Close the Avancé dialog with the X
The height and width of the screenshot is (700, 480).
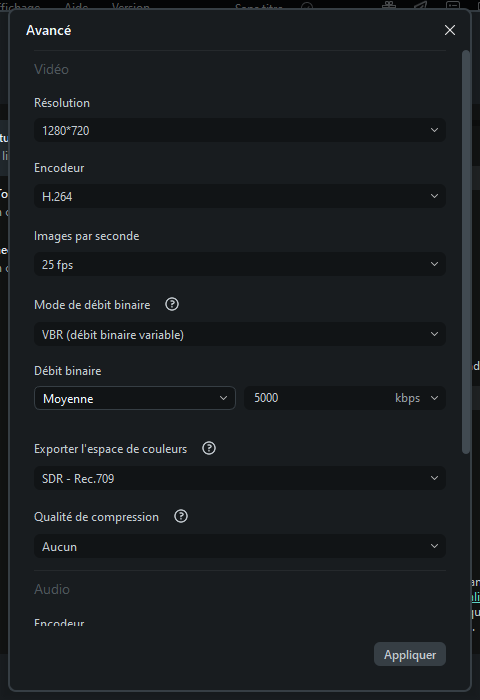450,30
